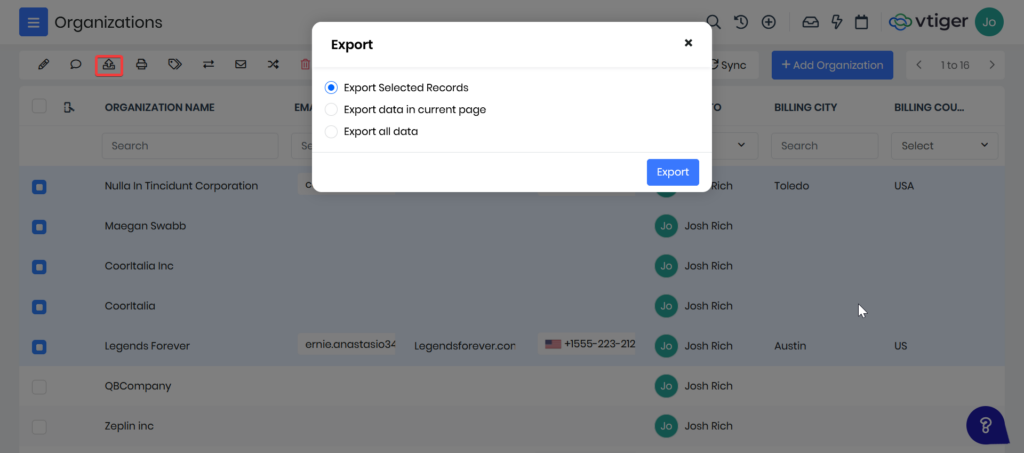Open the Zeplin inc organization
This screenshot has height=453, width=1024.
[129, 426]
